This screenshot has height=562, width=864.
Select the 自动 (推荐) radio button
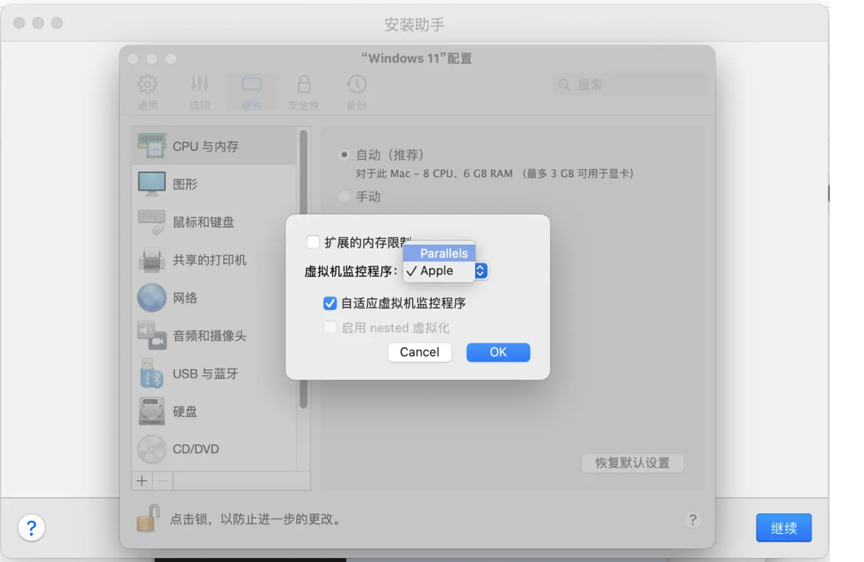pyautogui.click(x=345, y=155)
